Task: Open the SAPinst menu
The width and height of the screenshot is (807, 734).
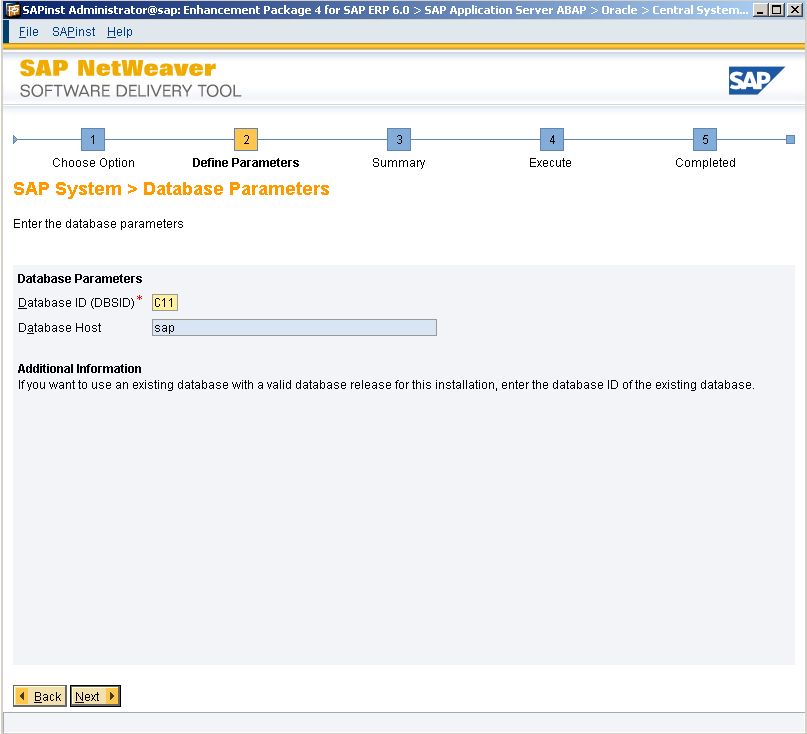Action: (x=74, y=32)
